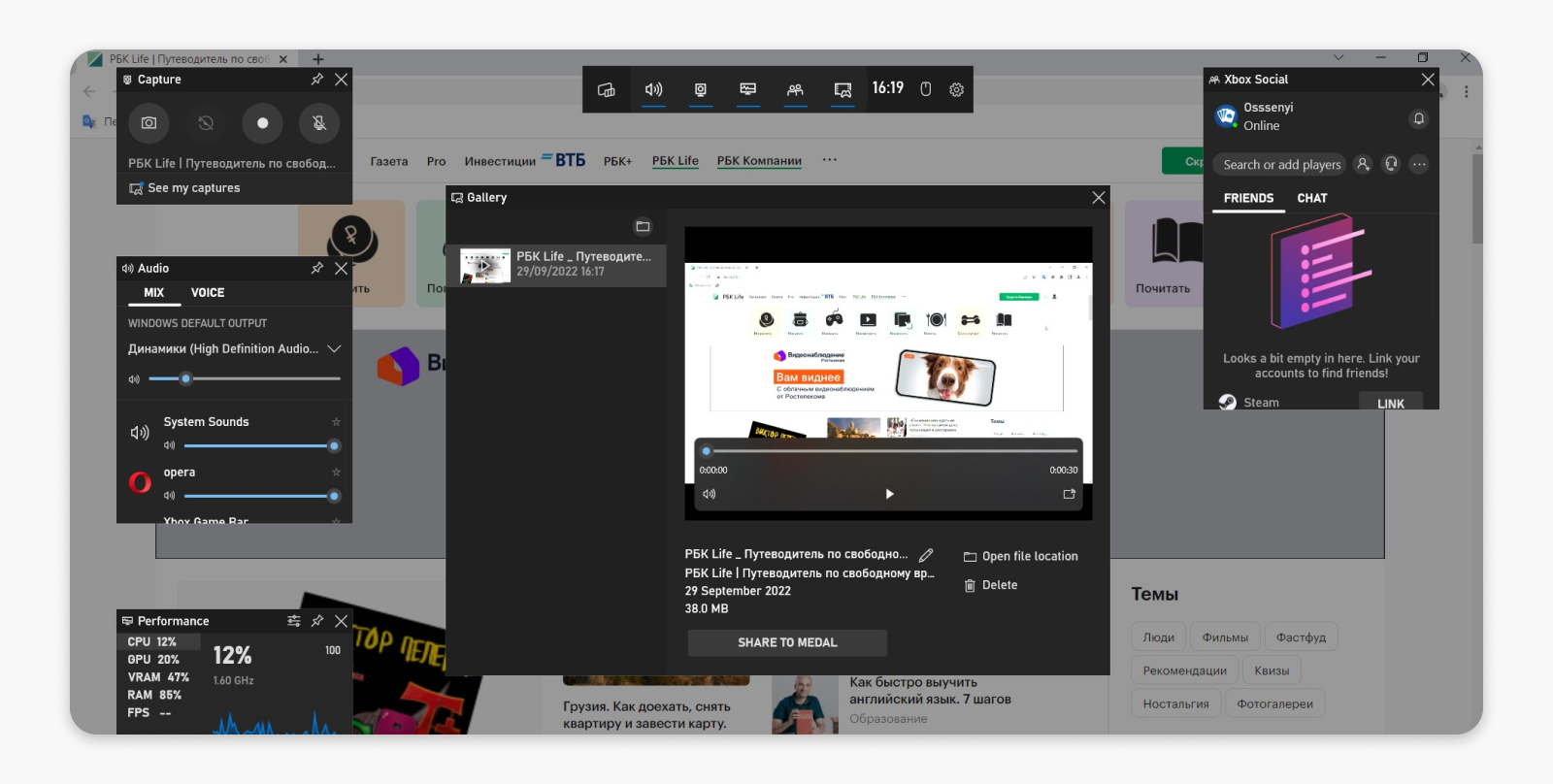Viewport: 1553px width, 784px height.
Task: Favorite the System Sounds audio source
Action: point(337,422)
